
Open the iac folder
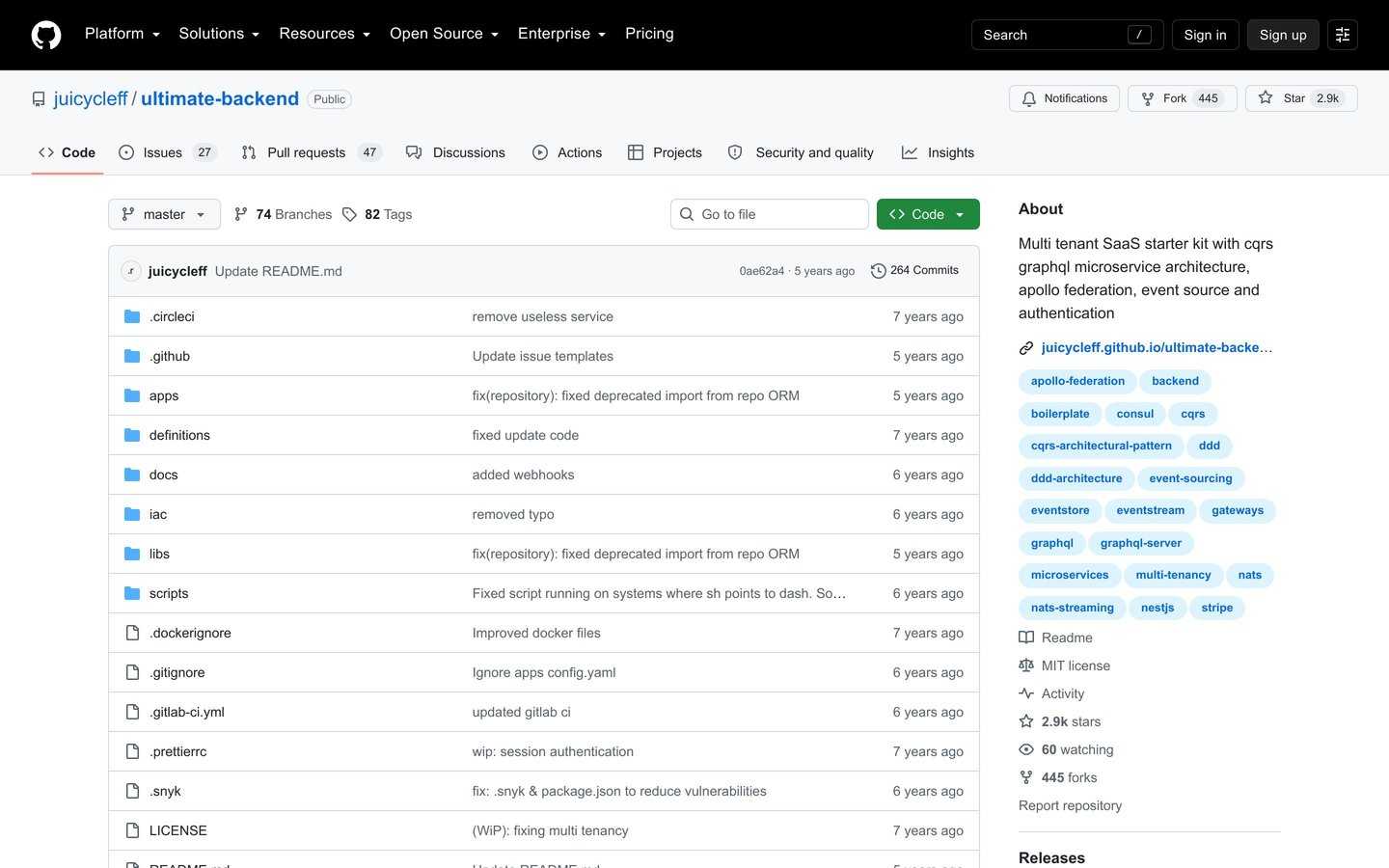[158, 514]
